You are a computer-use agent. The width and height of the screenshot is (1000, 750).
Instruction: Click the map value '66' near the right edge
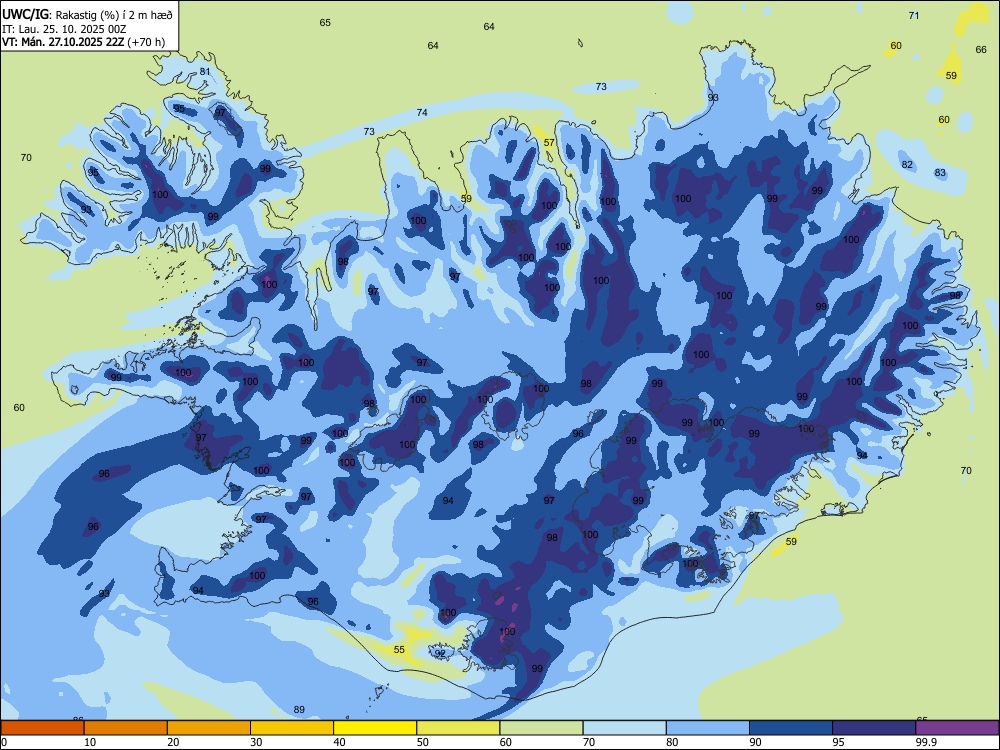pyautogui.click(x=981, y=49)
